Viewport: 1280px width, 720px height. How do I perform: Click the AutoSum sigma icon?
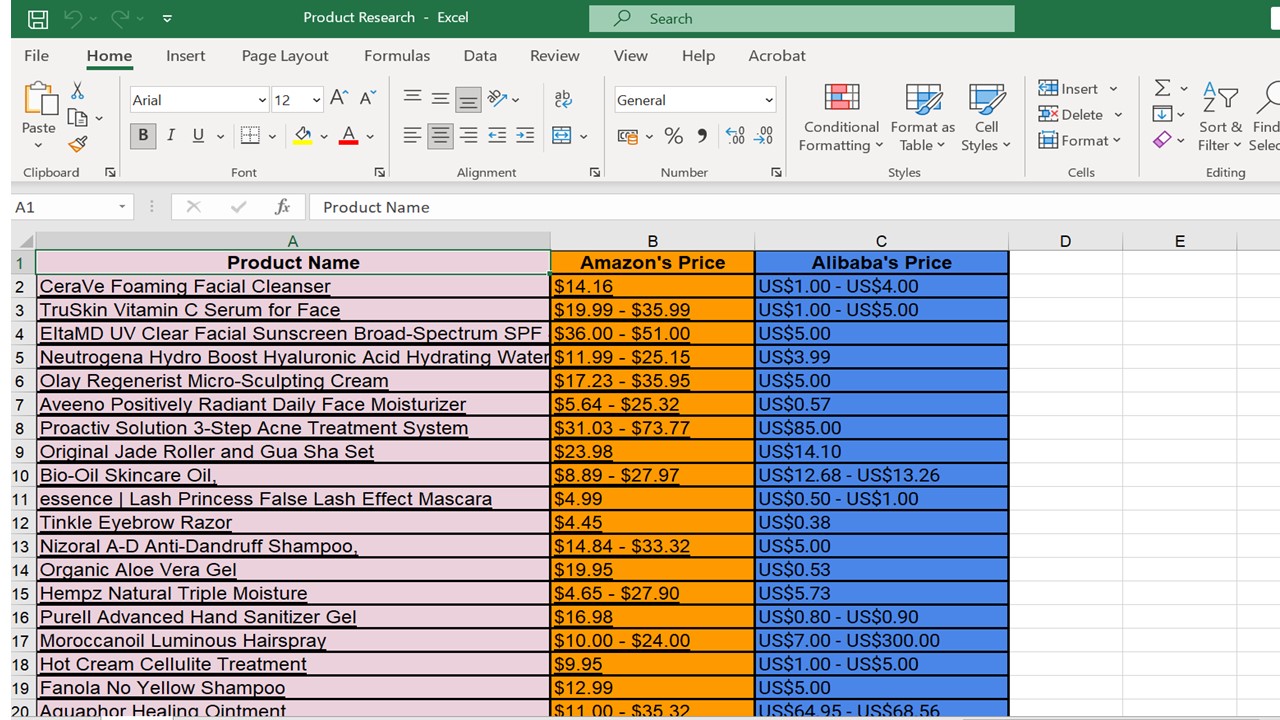pos(1162,88)
